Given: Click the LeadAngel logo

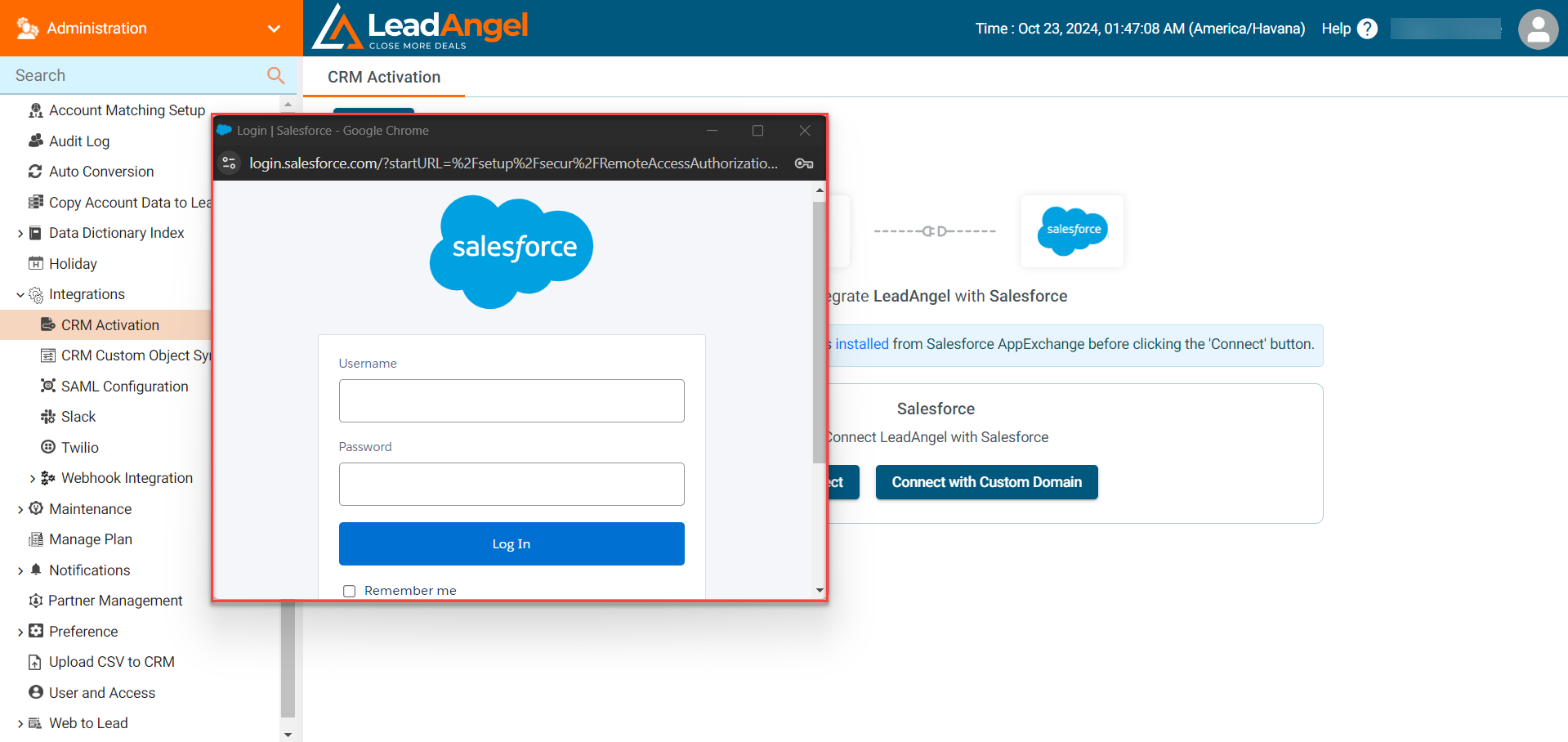Looking at the screenshot, I should coord(422,28).
